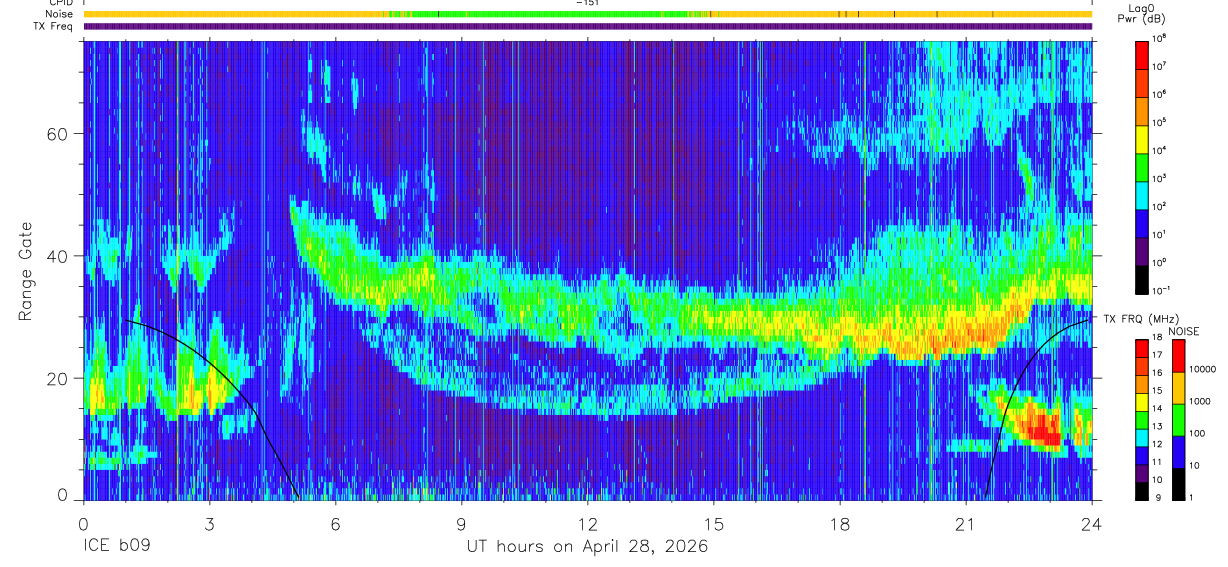Click the purple TX Freq strip above the plot
Image resolution: width=1228 pixels, height=567 pixels.
588,26
